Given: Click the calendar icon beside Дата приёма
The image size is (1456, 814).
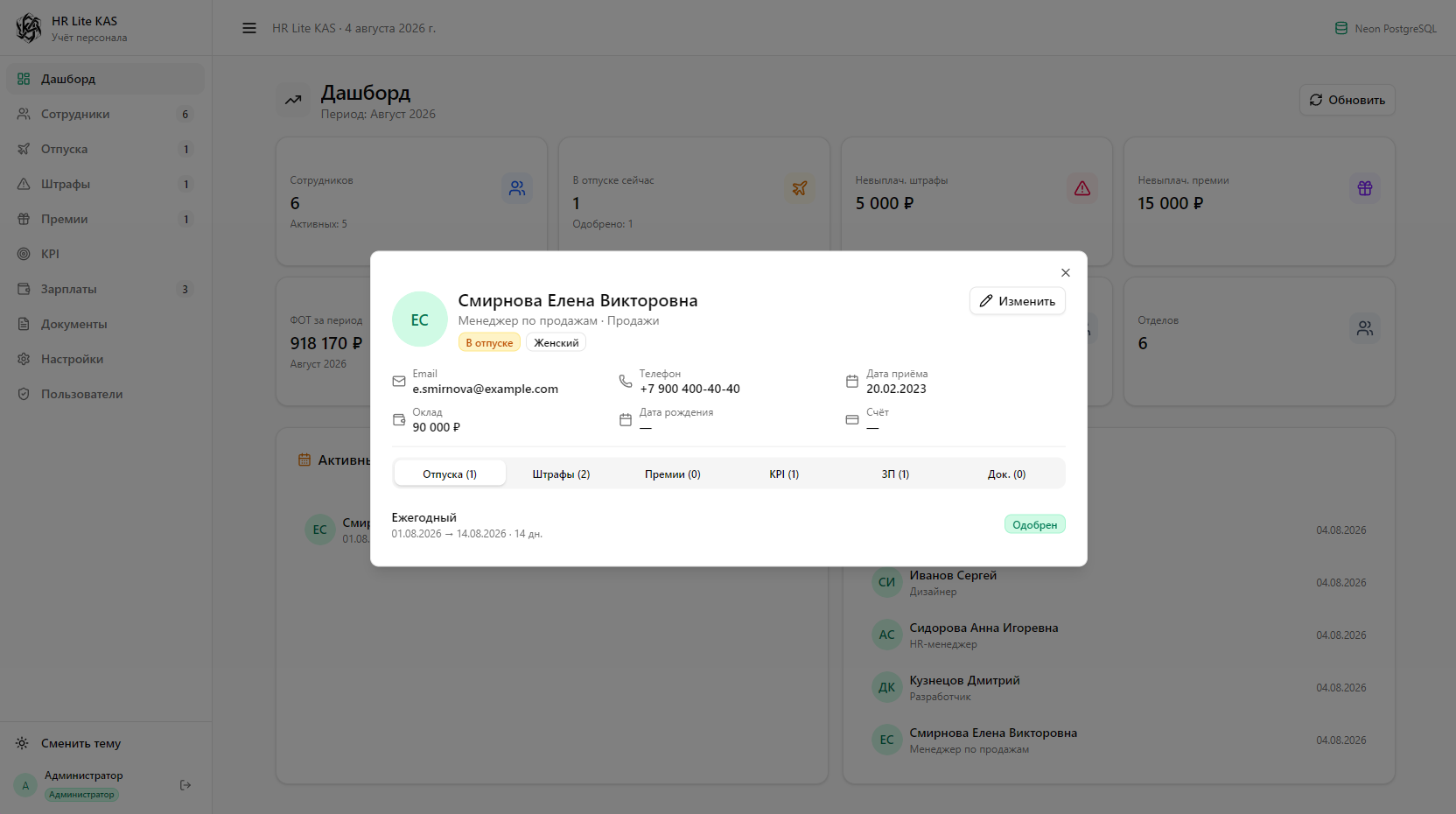Looking at the screenshot, I should click(x=852, y=382).
